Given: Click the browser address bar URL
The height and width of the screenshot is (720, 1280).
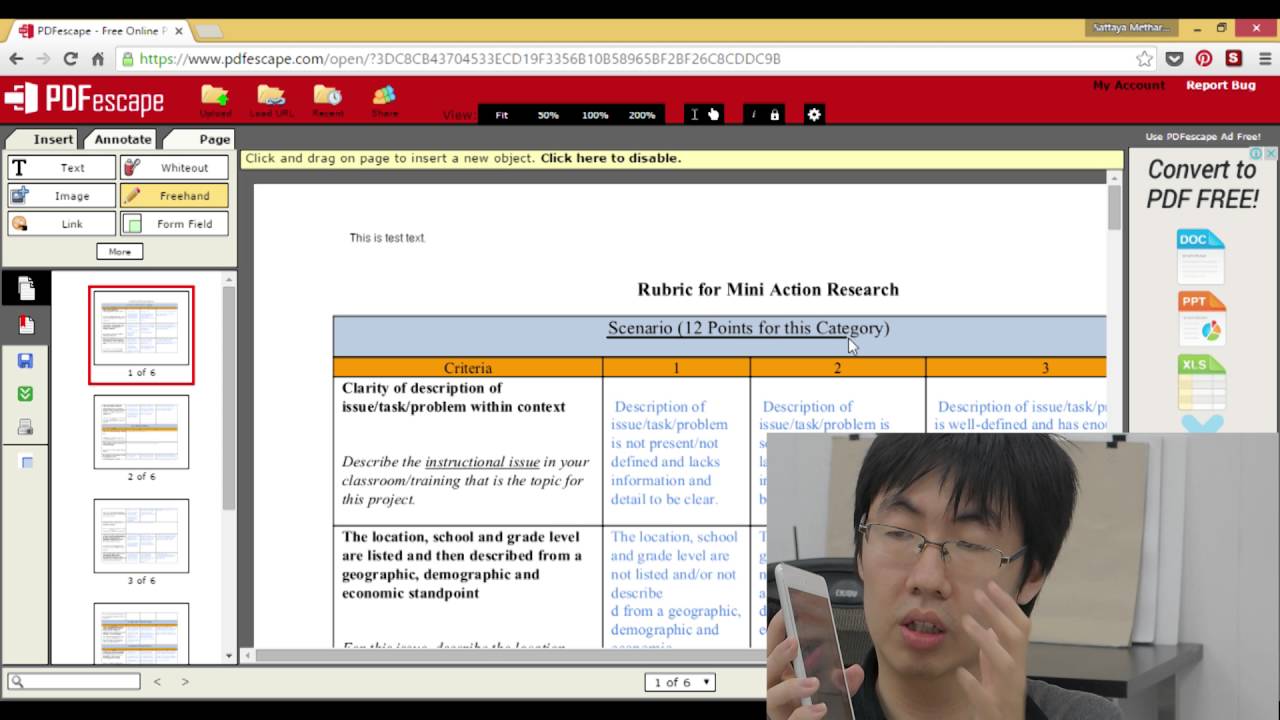Looking at the screenshot, I should [x=460, y=59].
